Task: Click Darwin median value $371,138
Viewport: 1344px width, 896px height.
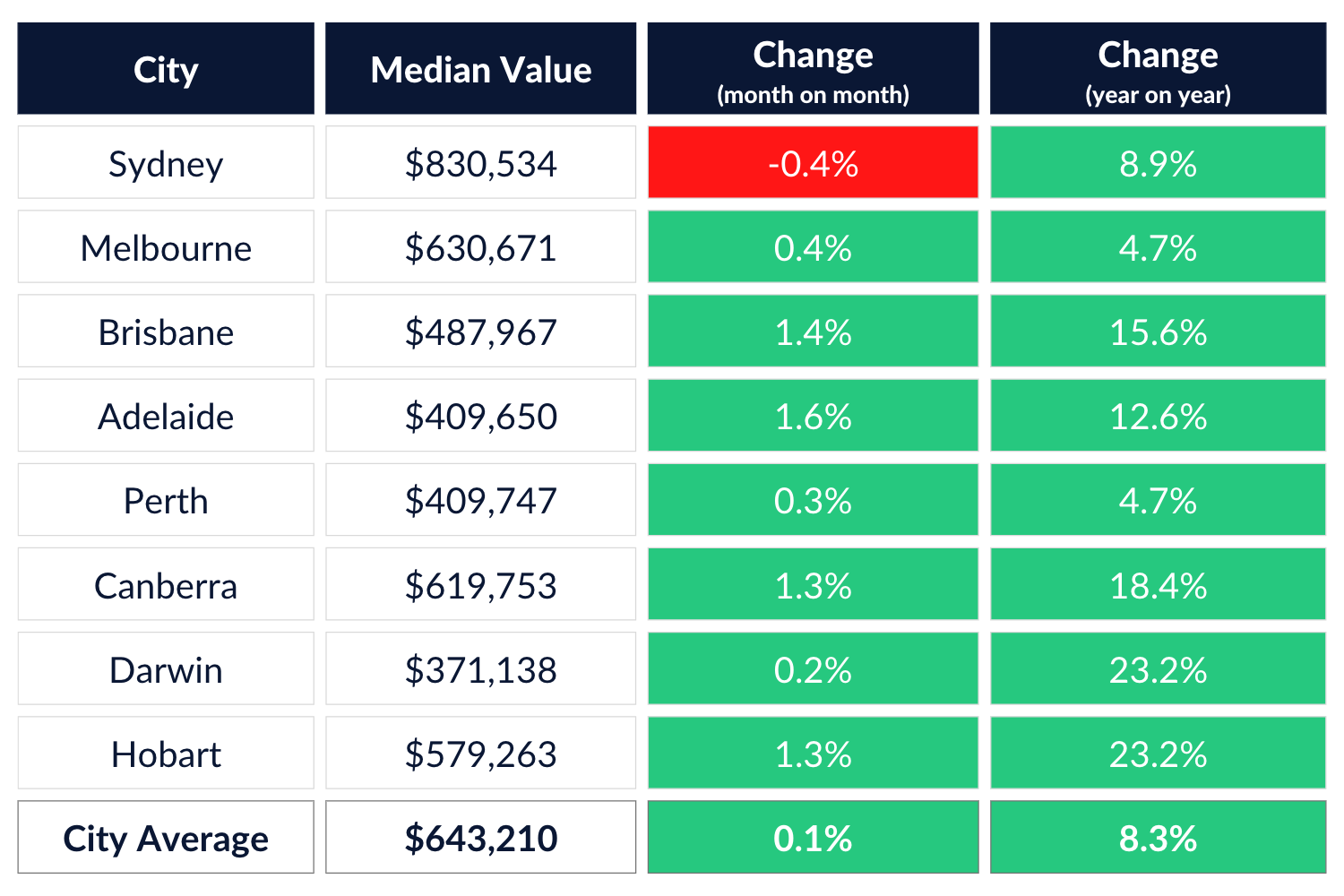Action: (x=480, y=669)
